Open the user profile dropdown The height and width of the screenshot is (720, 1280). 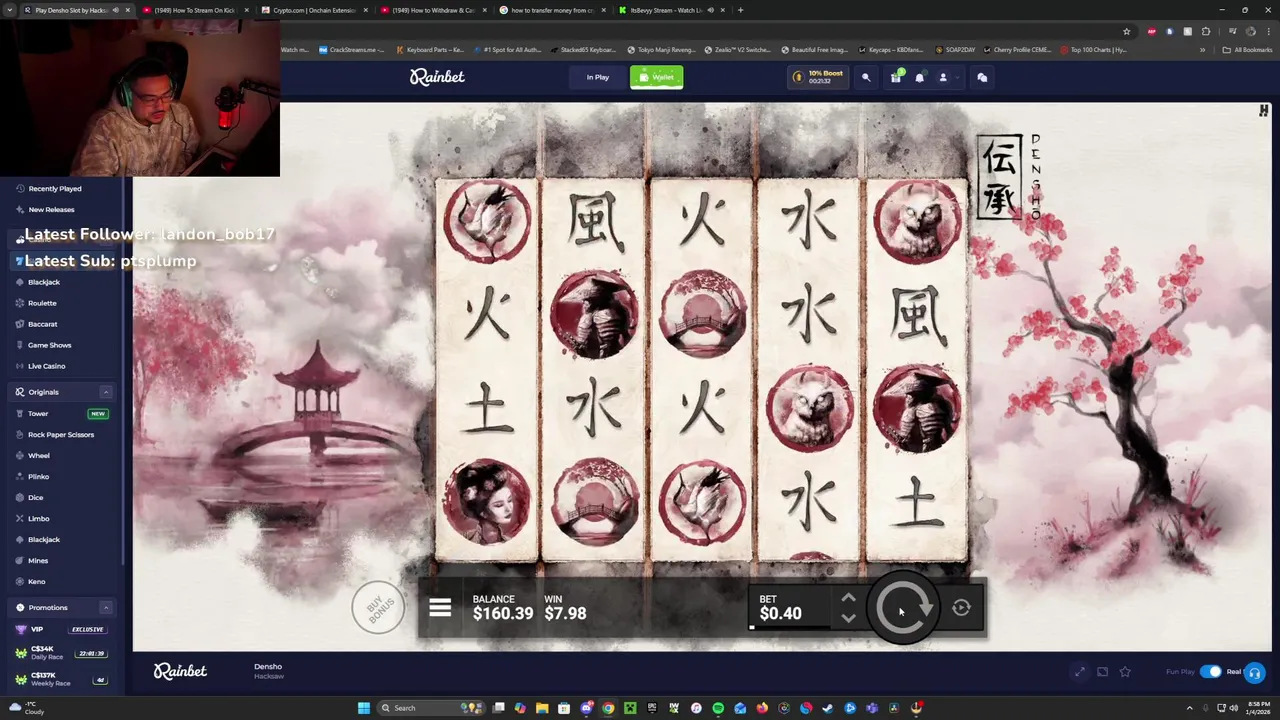pos(947,77)
